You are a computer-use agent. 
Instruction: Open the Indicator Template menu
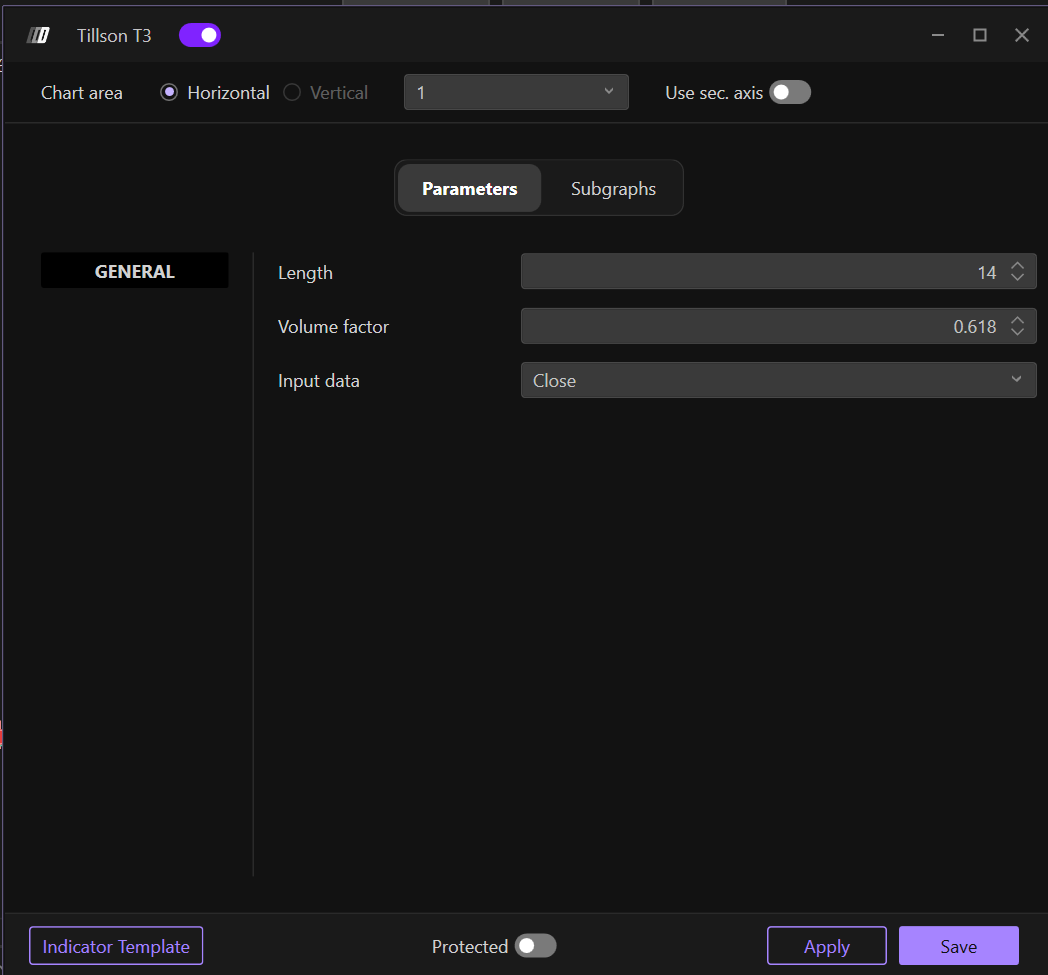tap(116, 946)
